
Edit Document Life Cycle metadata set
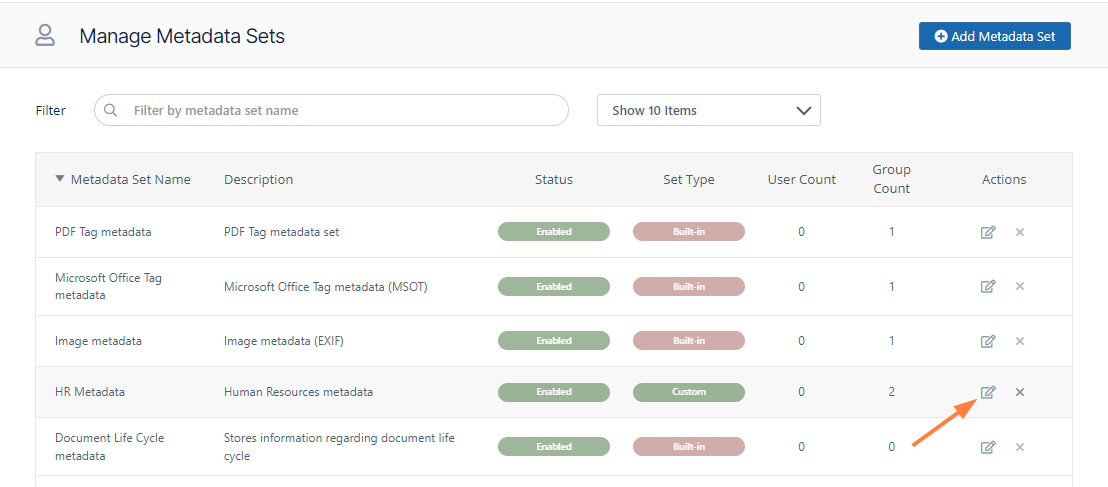[988, 447]
